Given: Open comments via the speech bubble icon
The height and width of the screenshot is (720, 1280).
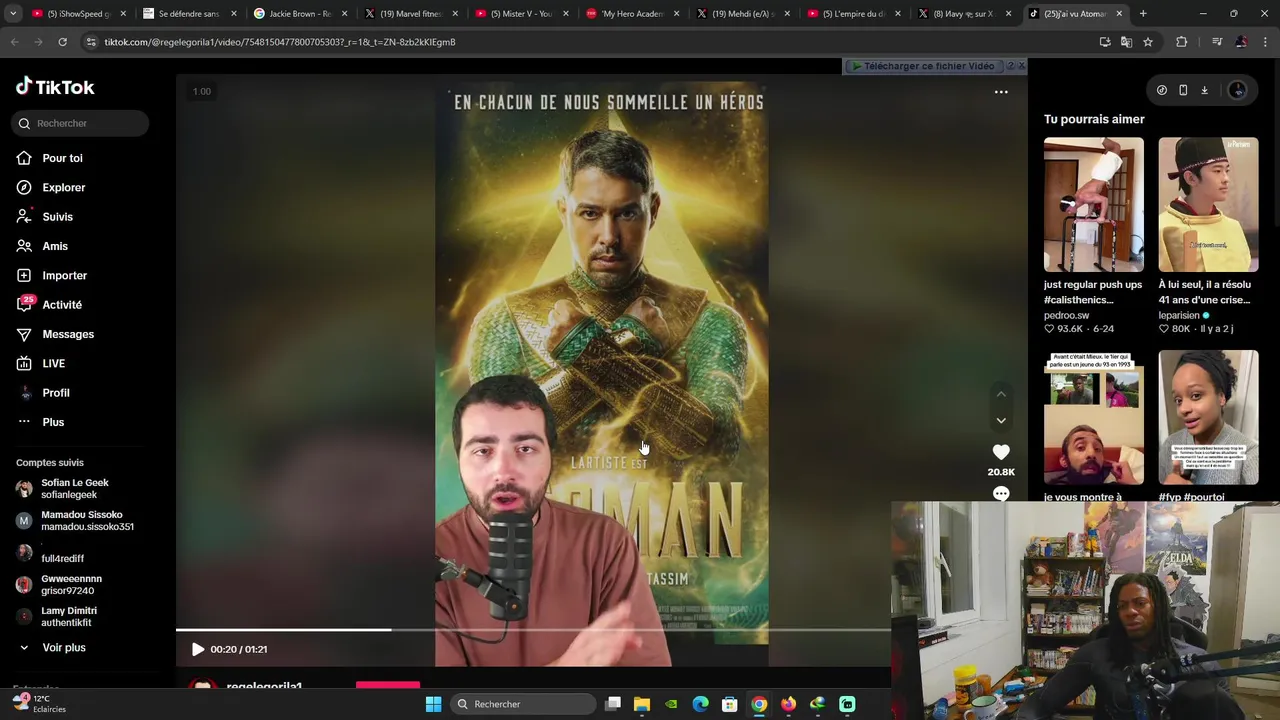Looking at the screenshot, I should click(1001, 494).
